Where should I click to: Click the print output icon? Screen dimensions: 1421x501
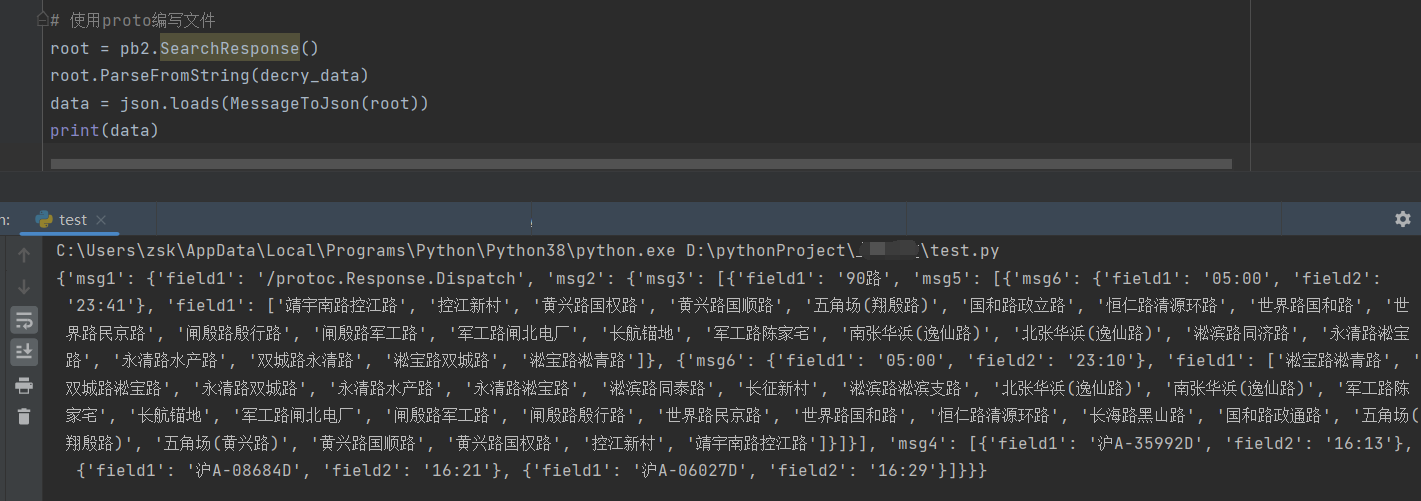pos(24,385)
